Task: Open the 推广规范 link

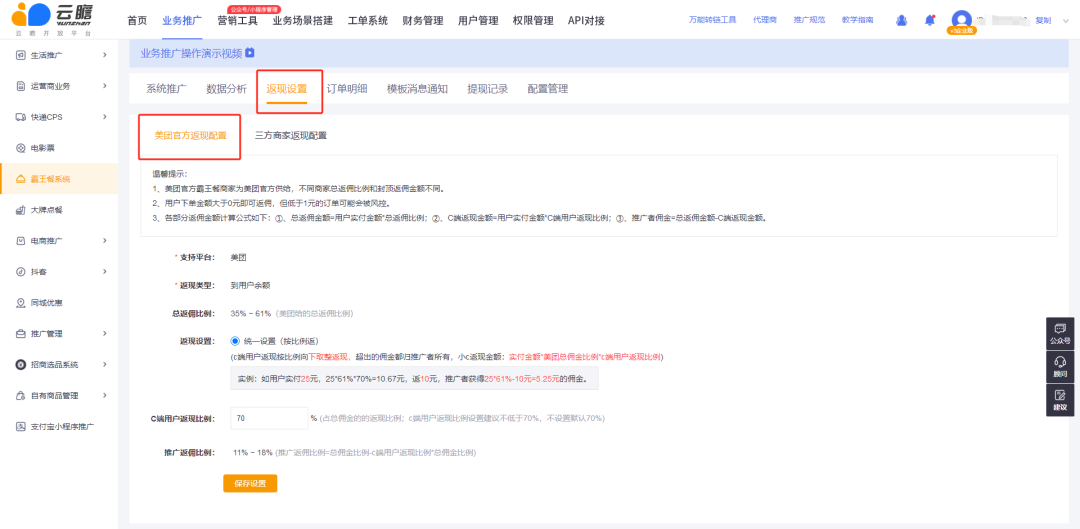Action: pyautogui.click(x=809, y=20)
